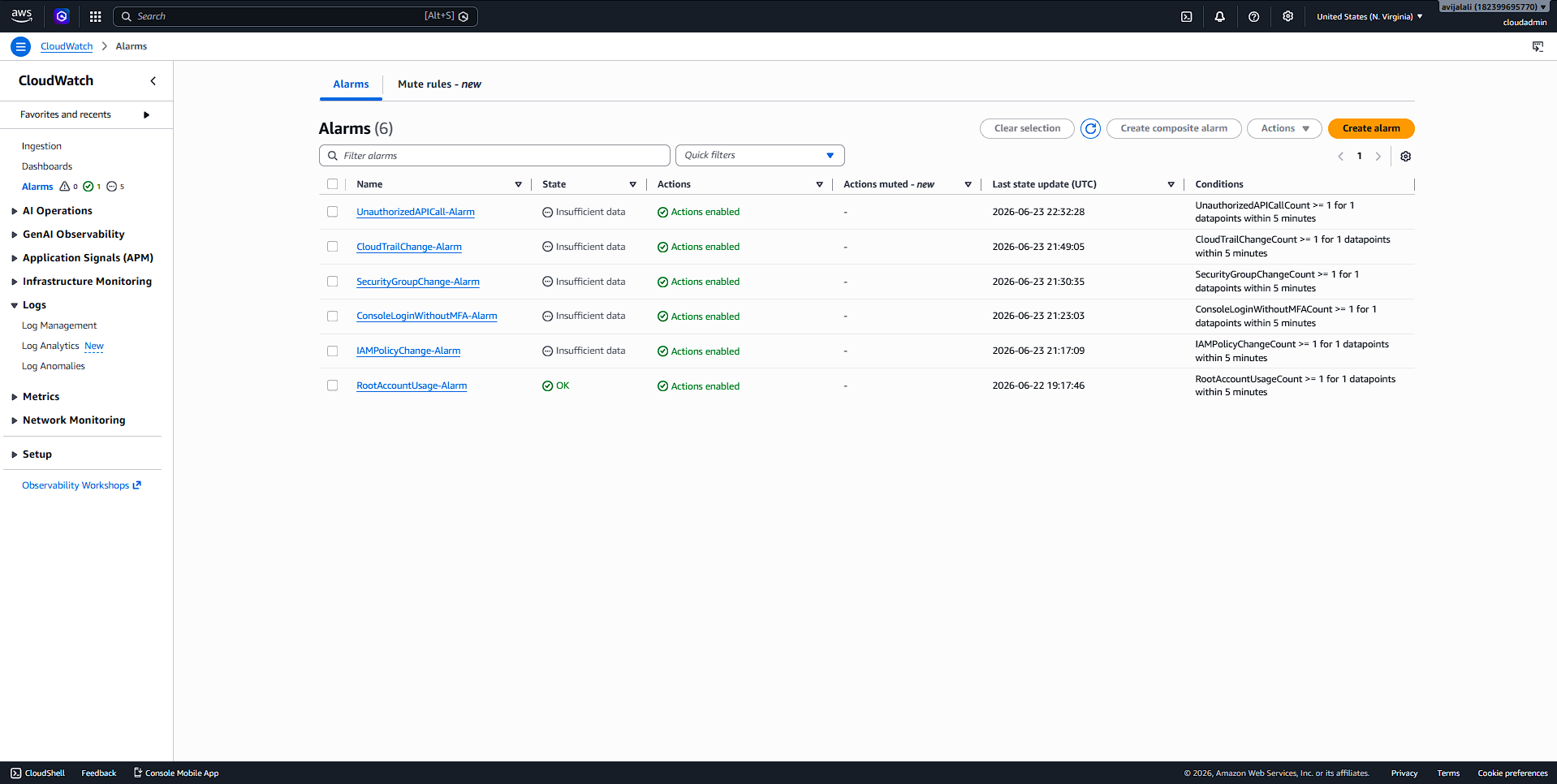The height and width of the screenshot is (784, 1557).
Task: Click the Create alarm button
Action: (1370, 128)
